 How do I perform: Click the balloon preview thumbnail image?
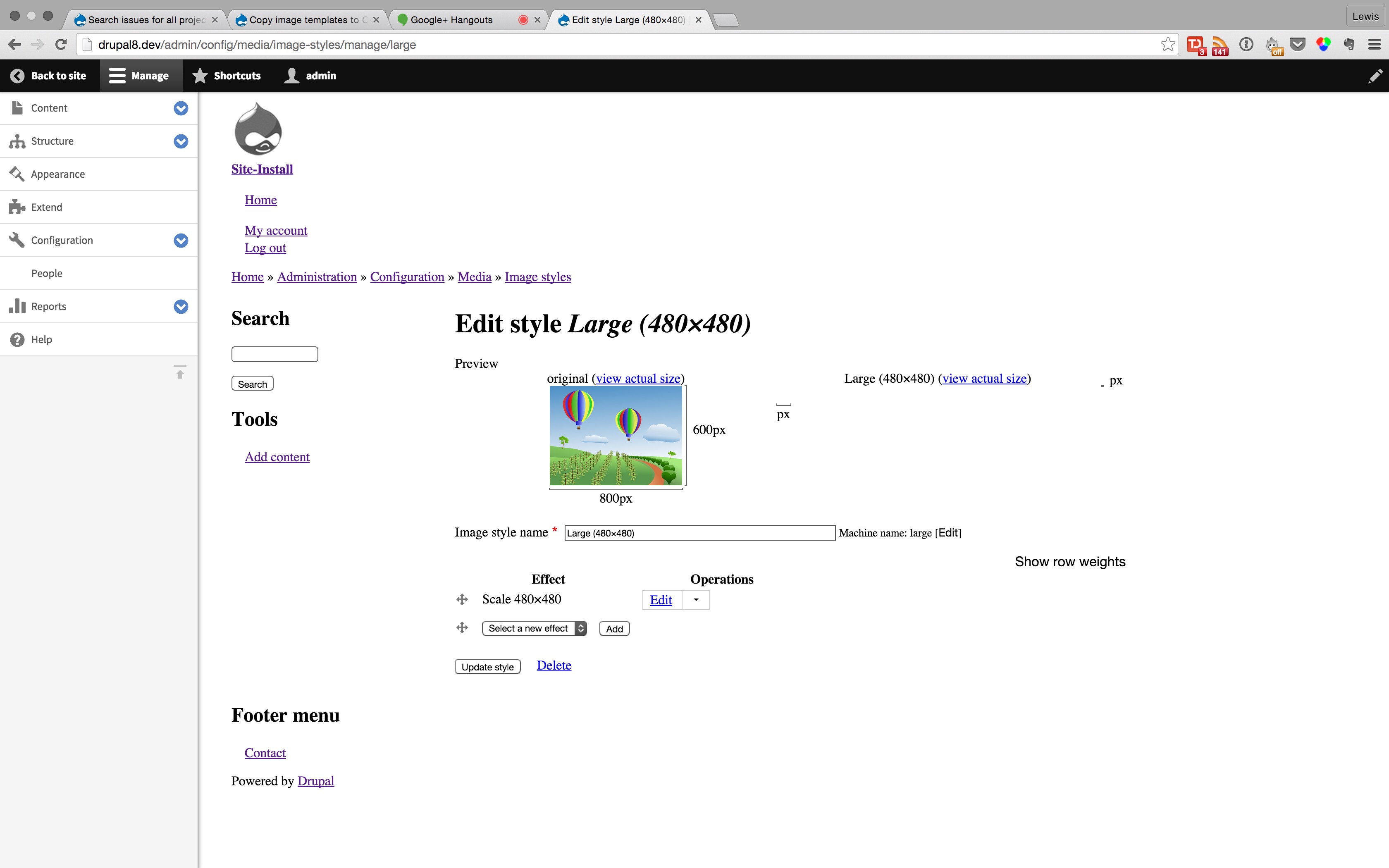(616, 435)
